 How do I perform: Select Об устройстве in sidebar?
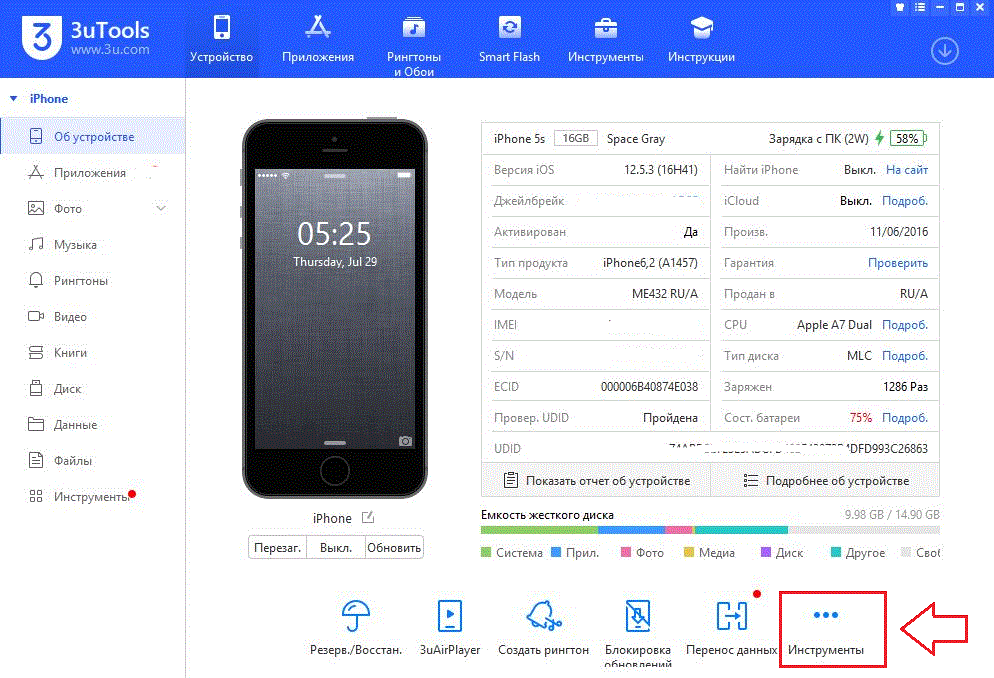[x=93, y=136]
